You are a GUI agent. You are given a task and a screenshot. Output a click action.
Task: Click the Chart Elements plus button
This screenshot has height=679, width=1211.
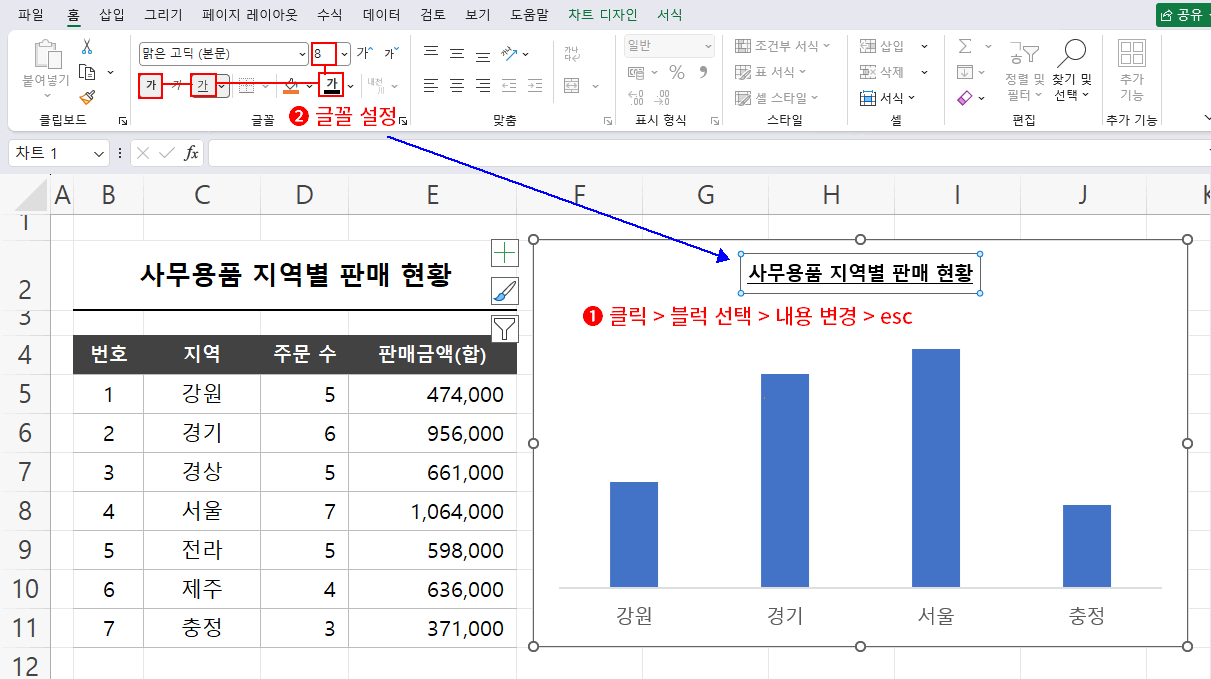pyautogui.click(x=505, y=252)
